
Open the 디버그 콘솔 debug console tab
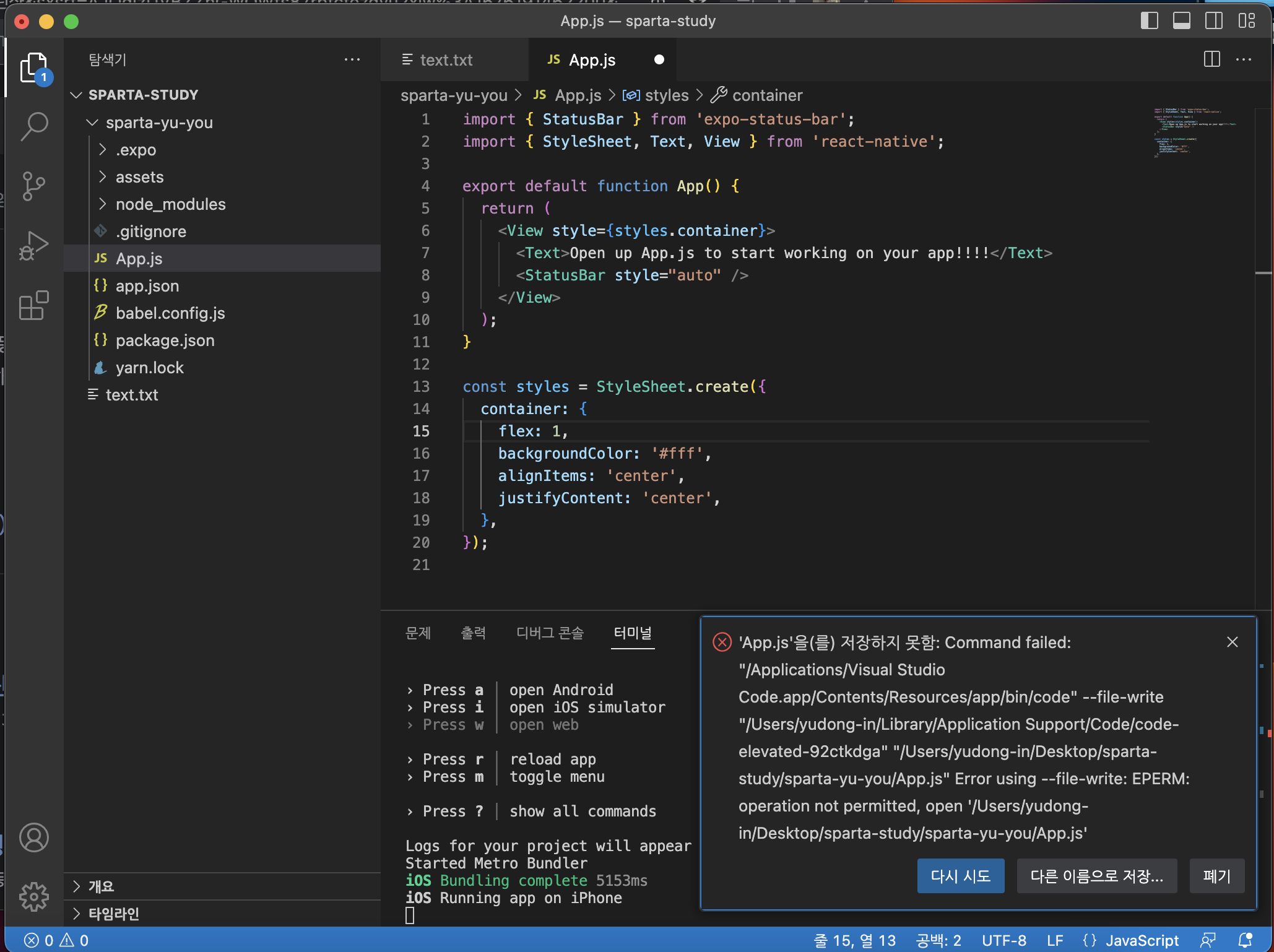[550, 633]
